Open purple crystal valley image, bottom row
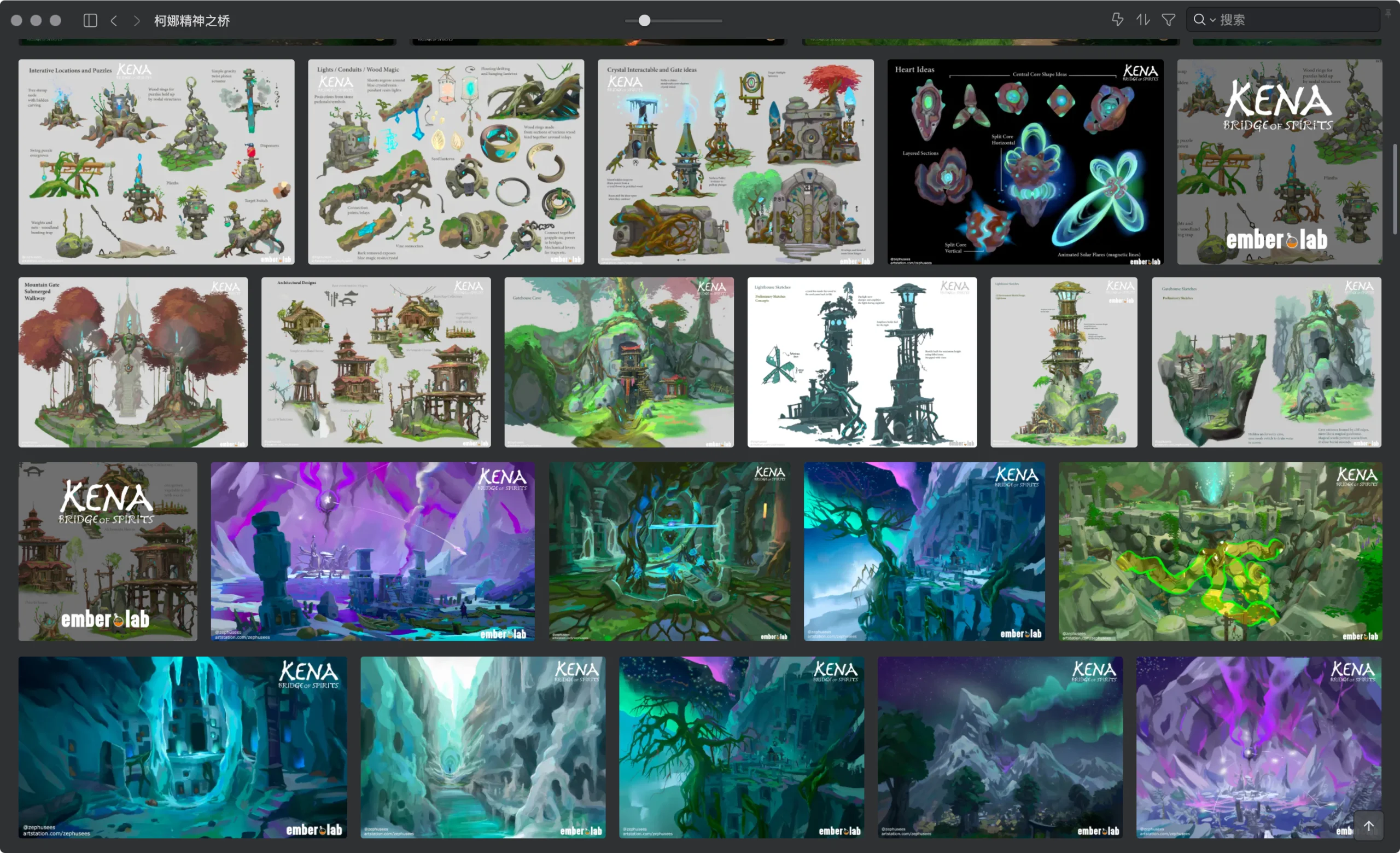The width and height of the screenshot is (1400, 853). 1258,747
